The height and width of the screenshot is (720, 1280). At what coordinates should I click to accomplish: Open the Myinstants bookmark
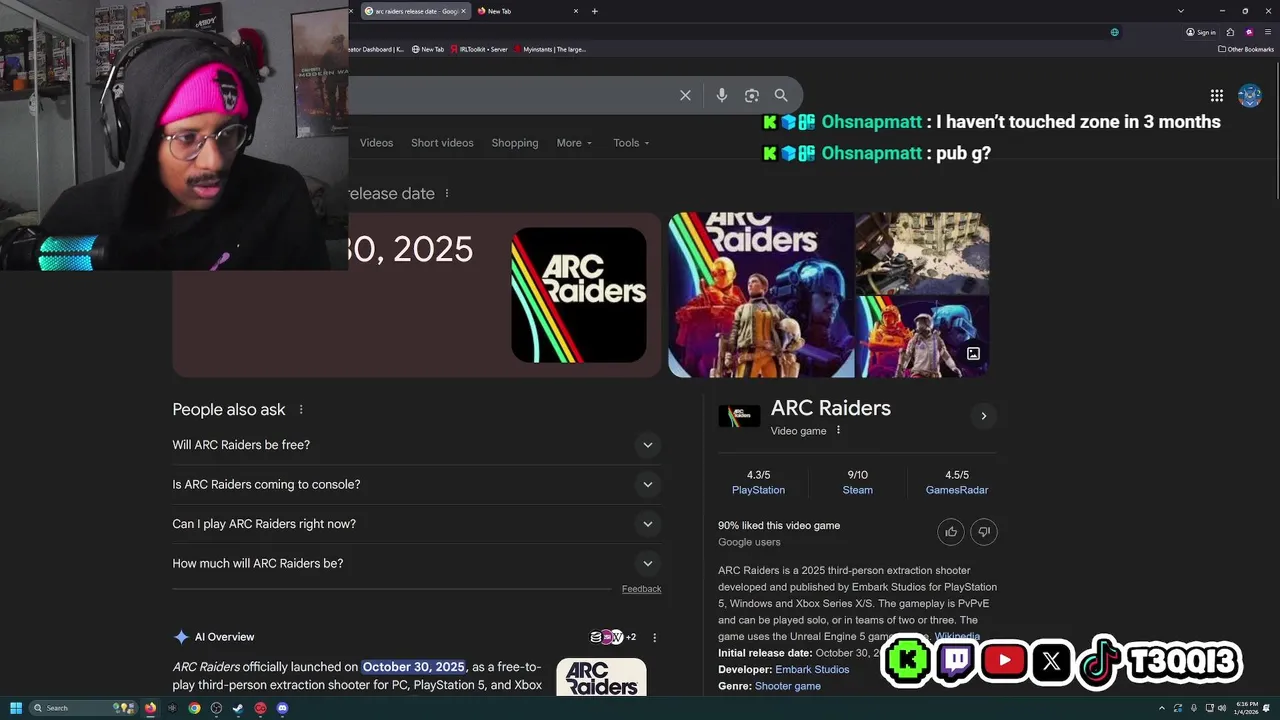point(550,49)
